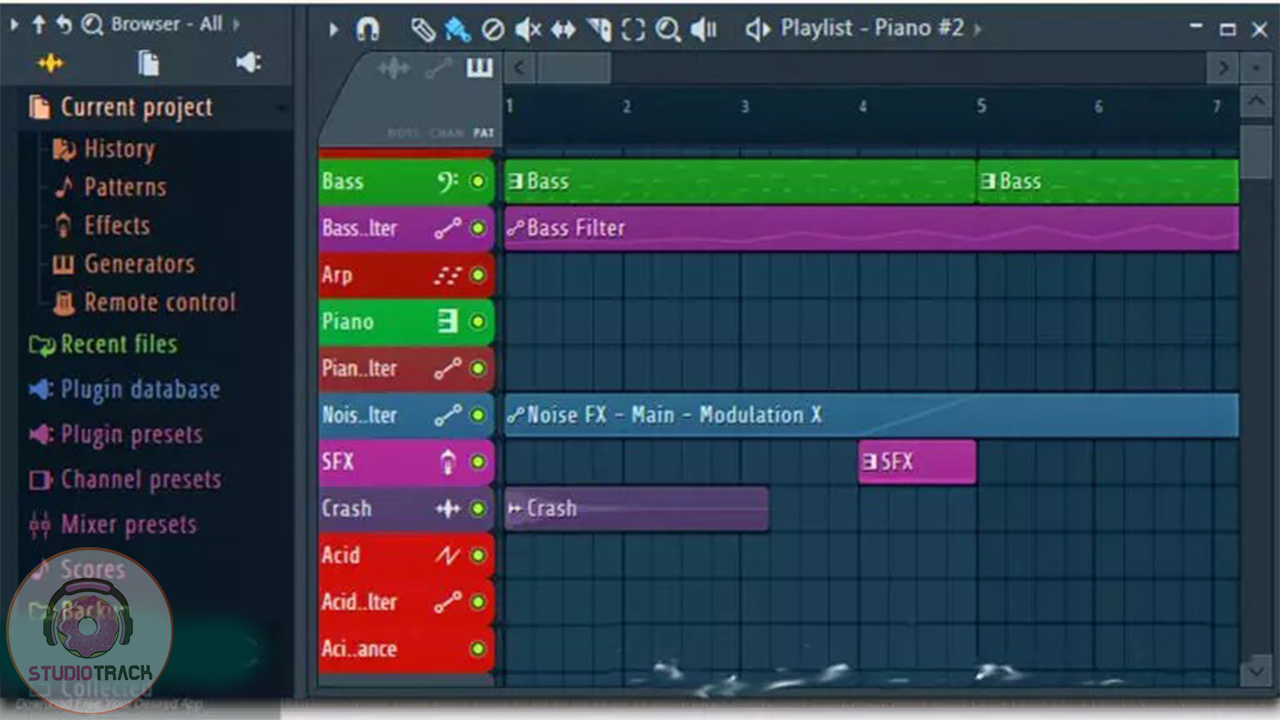Screen dimensions: 1280x720
Task: Click the bass clef icon on the Bass track
Action: click(x=447, y=181)
